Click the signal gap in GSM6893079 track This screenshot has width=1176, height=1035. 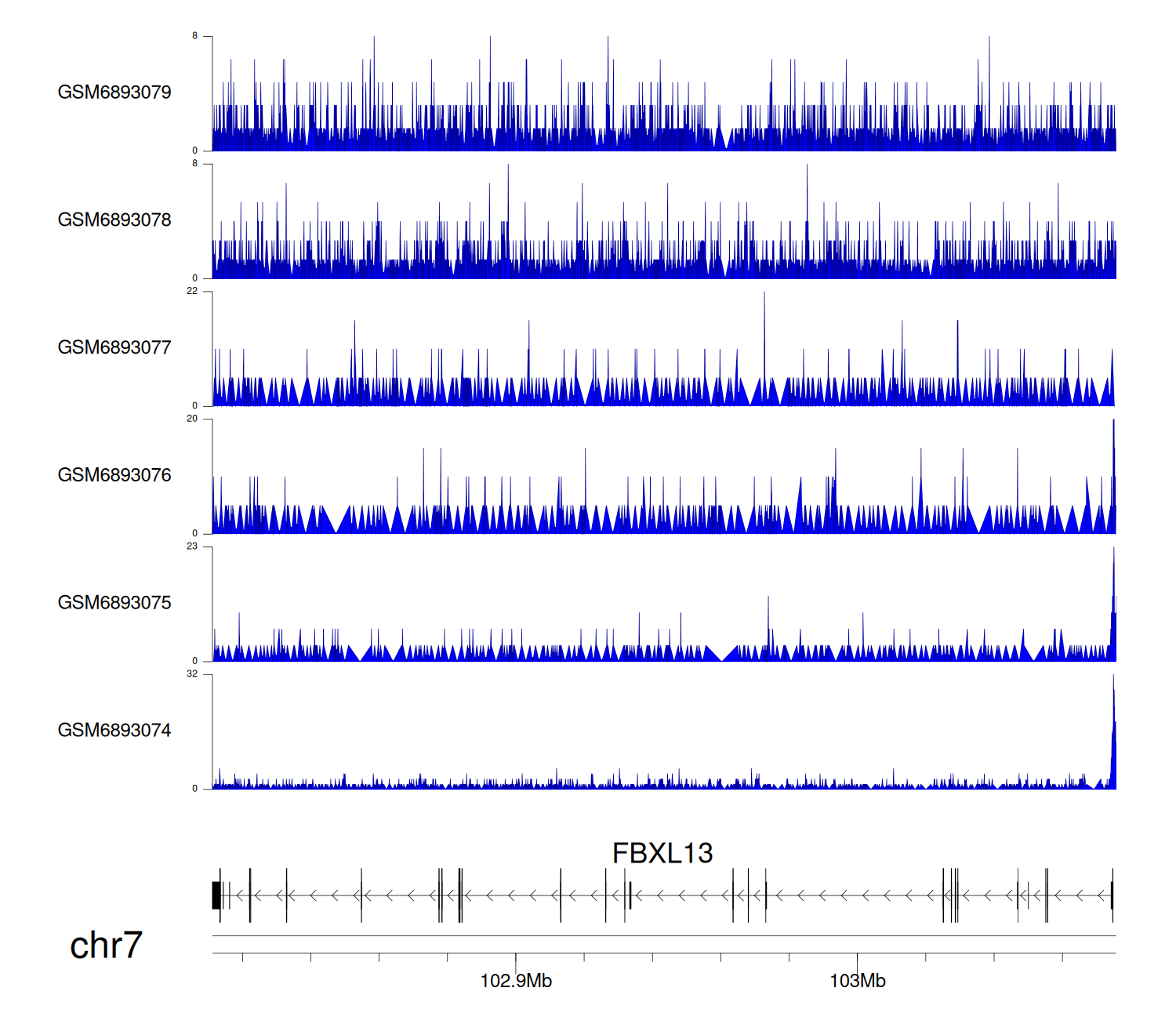click(x=727, y=141)
